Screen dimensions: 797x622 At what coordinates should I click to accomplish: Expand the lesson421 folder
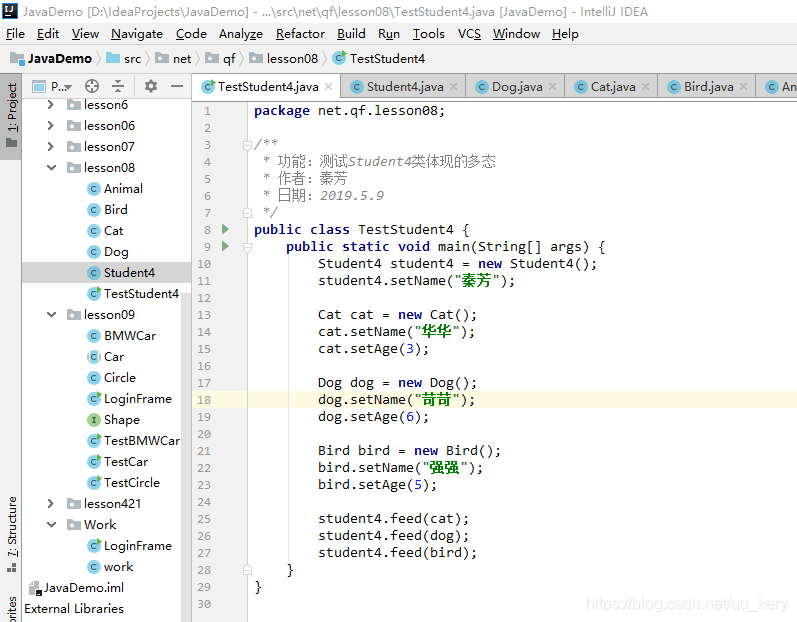(x=50, y=504)
